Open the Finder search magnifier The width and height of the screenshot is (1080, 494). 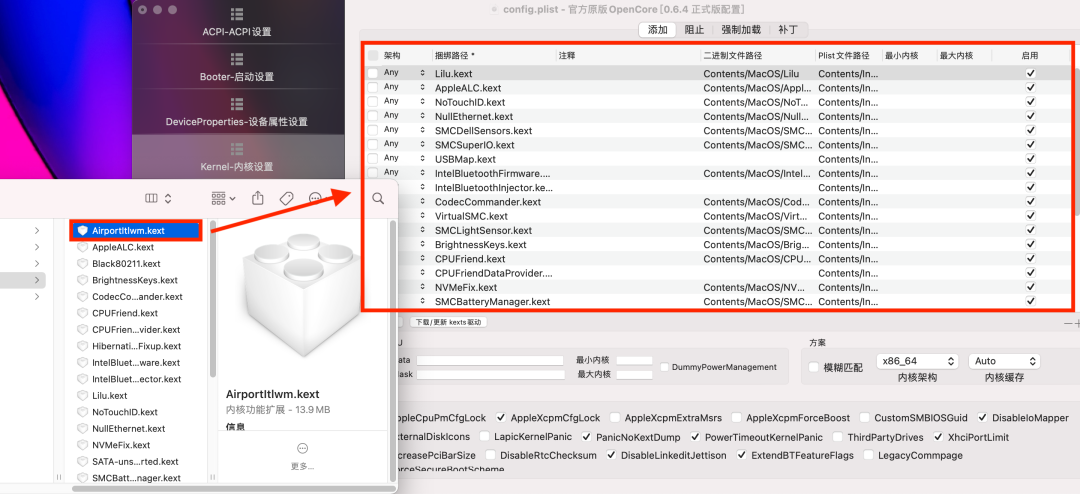coord(378,198)
